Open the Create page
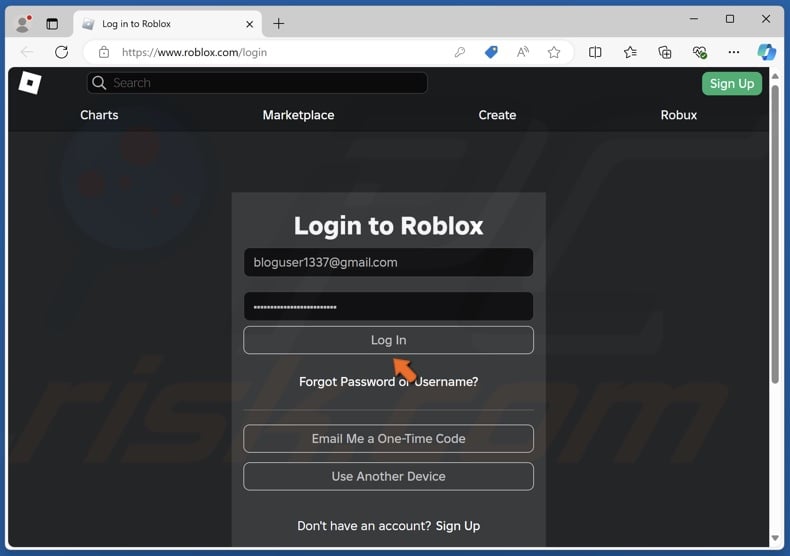 497,115
